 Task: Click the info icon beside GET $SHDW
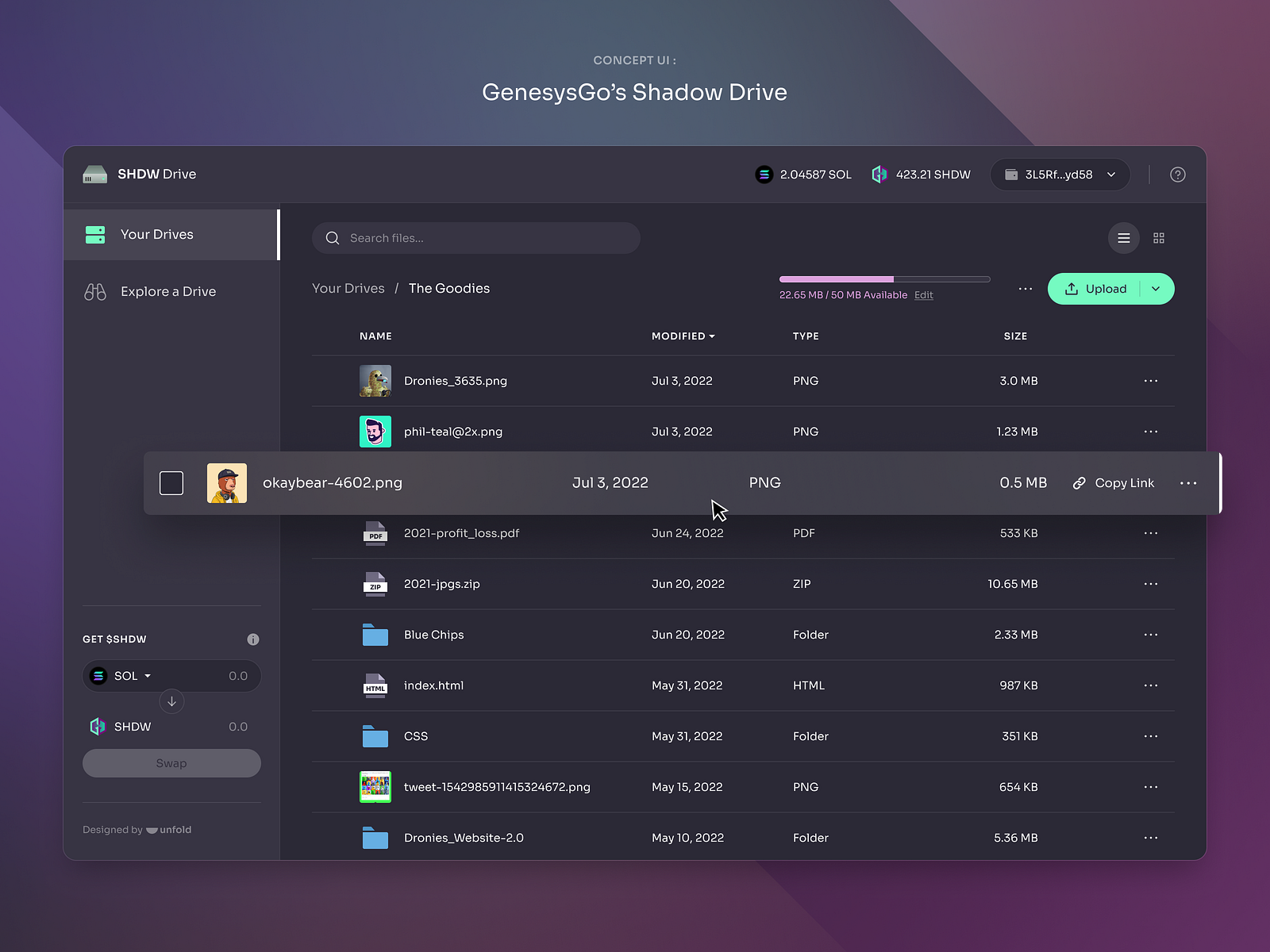pyautogui.click(x=253, y=639)
